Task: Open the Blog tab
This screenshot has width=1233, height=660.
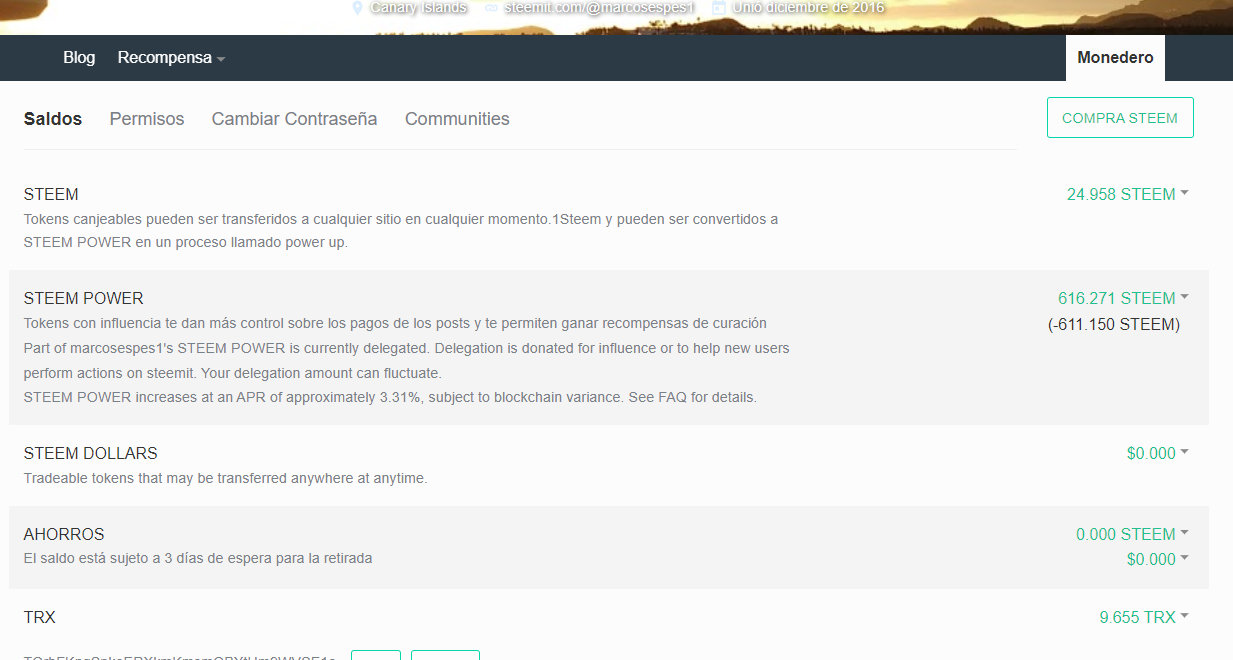Action: [x=79, y=58]
